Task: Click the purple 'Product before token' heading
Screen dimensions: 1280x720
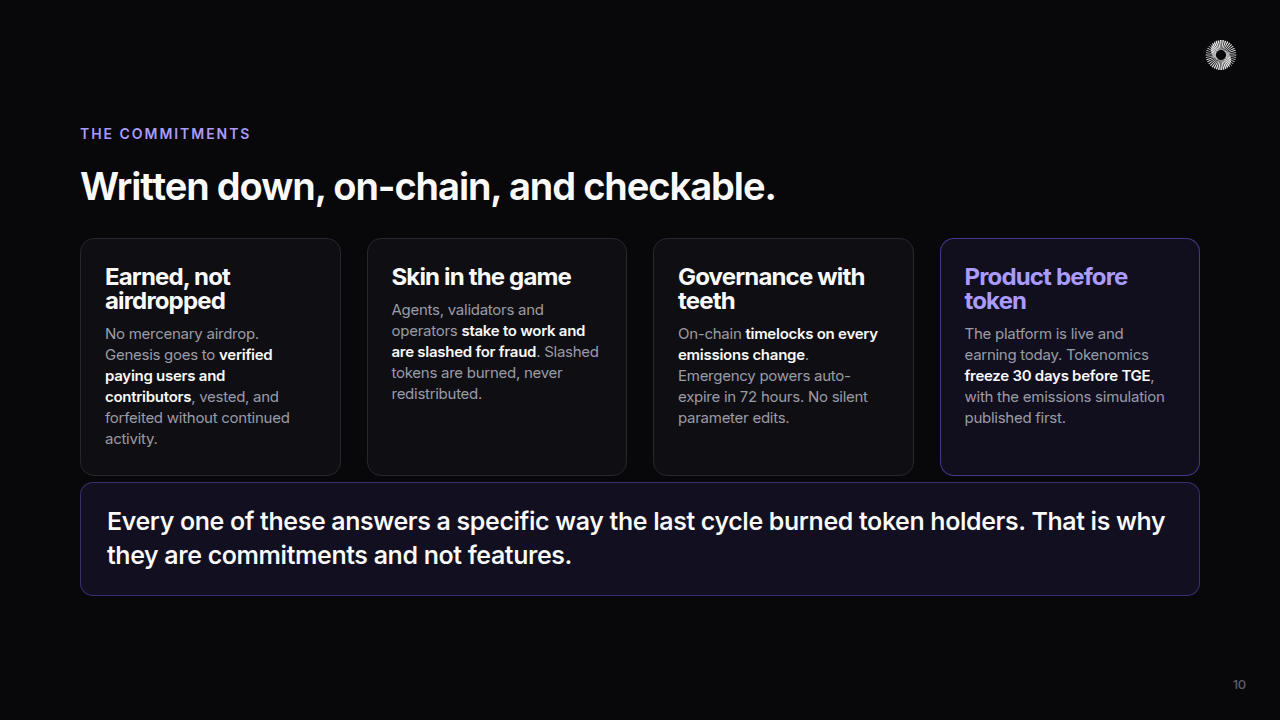Action: 1046,289
